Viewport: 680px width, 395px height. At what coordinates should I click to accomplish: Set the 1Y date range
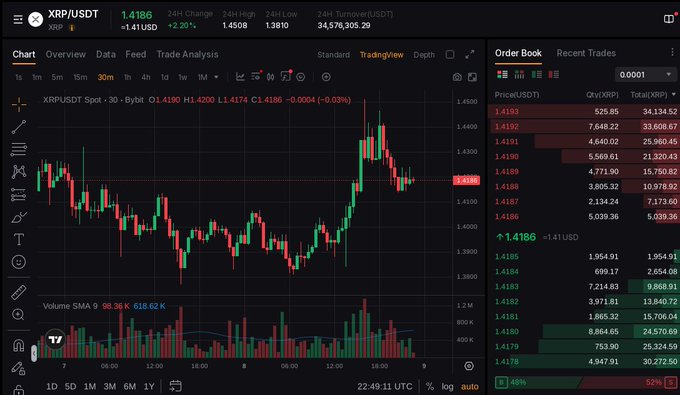149,386
